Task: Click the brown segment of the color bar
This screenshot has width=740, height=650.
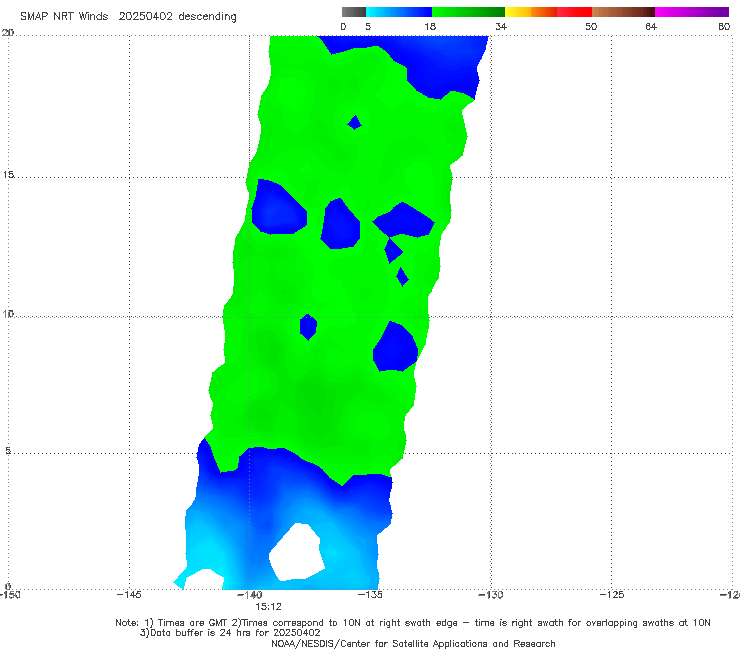Action: (623, 12)
